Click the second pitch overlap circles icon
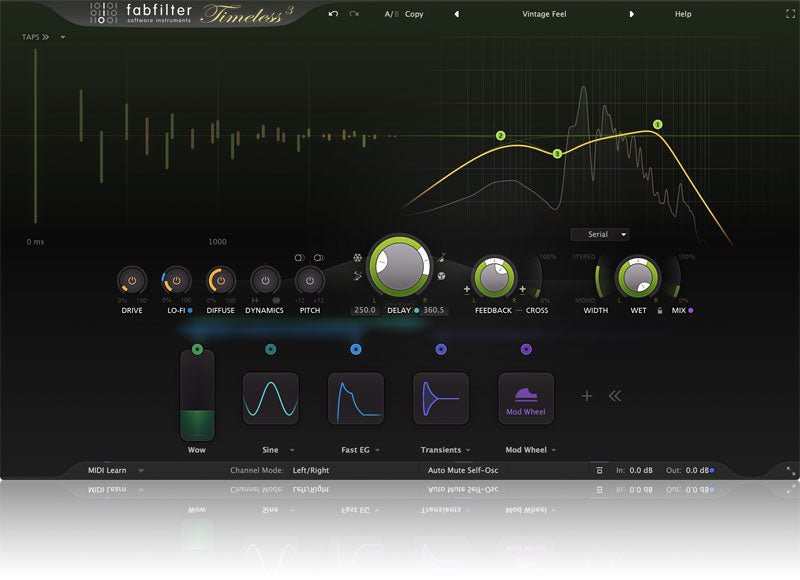The width and height of the screenshot is (800, 580). coord(319,258)
